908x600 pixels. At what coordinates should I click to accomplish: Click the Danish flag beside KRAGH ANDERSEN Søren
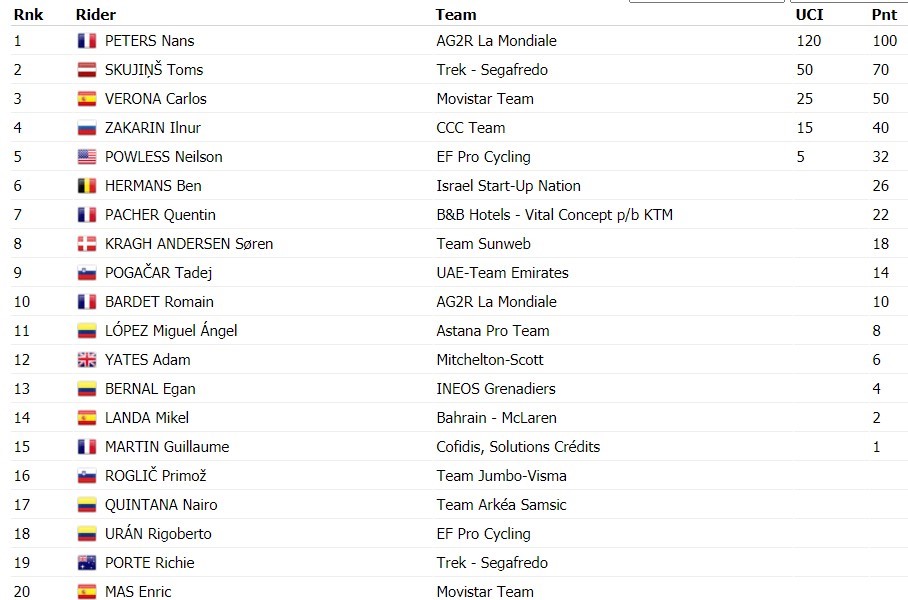pyautogui.click(x=87, y=244)
